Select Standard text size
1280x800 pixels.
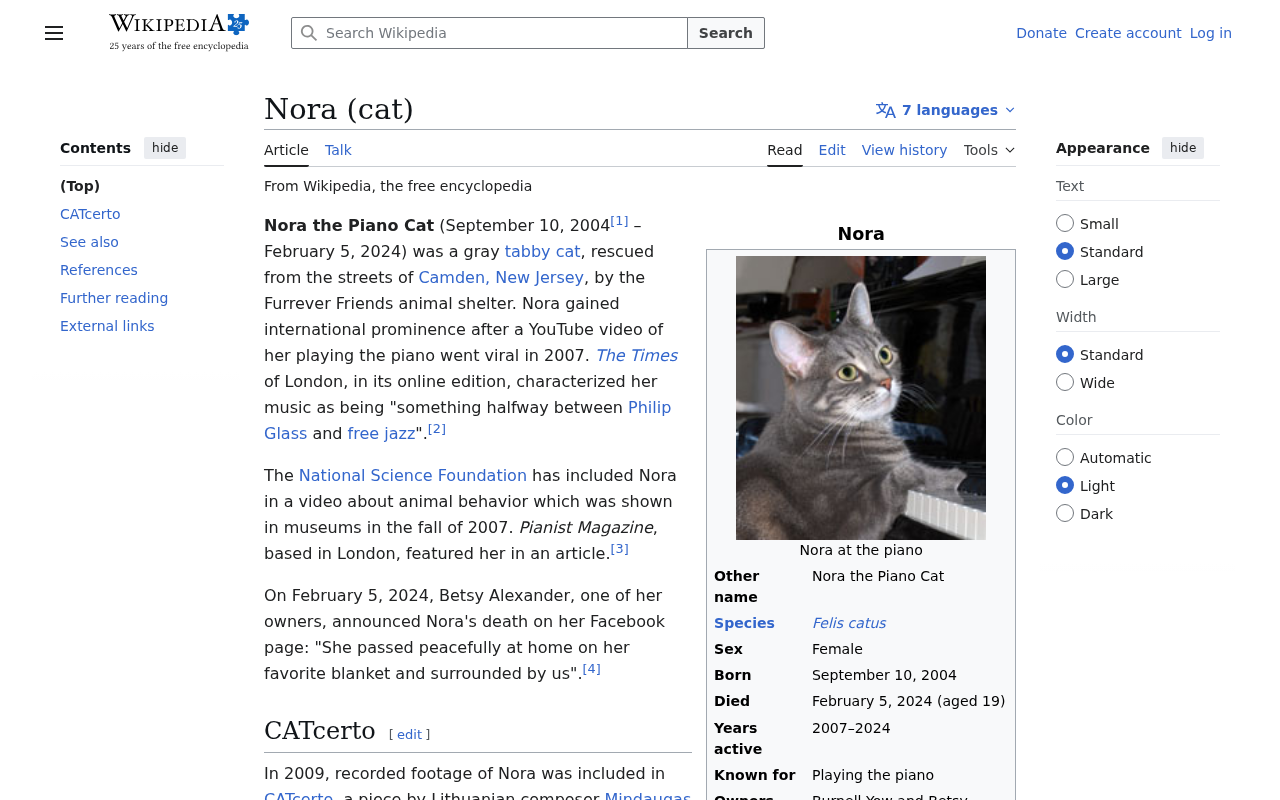click(1065, 251)
